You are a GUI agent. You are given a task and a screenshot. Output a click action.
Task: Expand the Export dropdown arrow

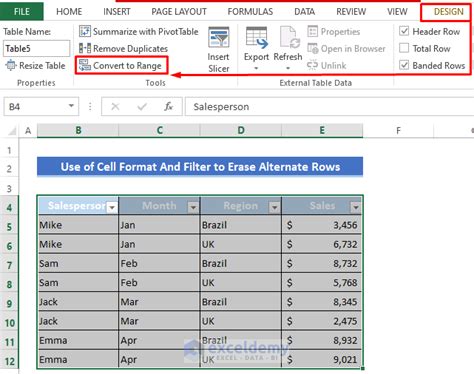[256, 68]
